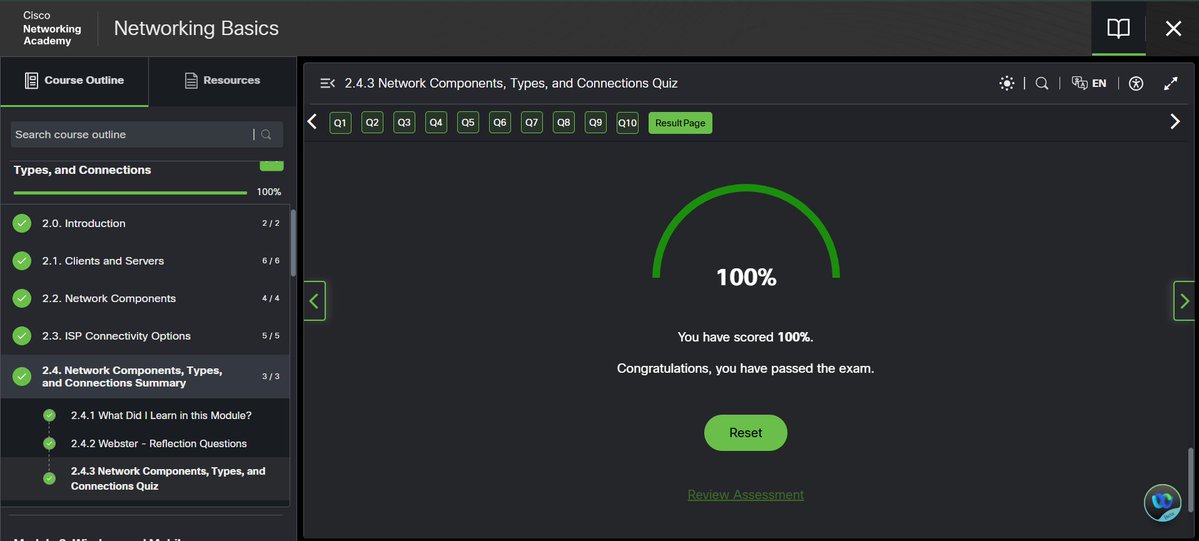Click the green checkmark beside Clients and Servers
1199x541 pixels.
click(22, 261)
